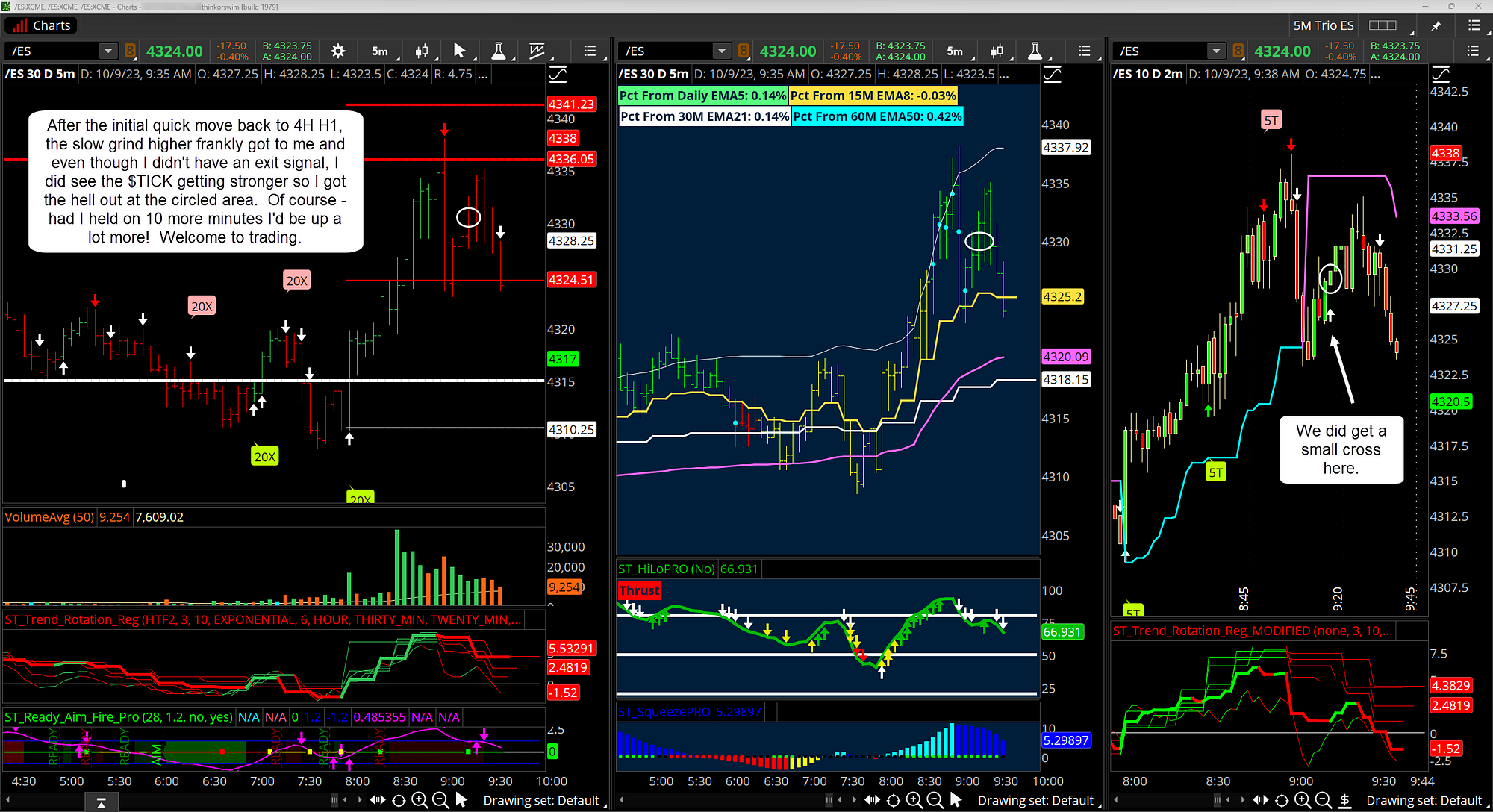Viewport: 1493px width, 812px height.
Task: Open the 5m timeframe selector in left chart
Action: pyautogui.click(x=381, y=51)
